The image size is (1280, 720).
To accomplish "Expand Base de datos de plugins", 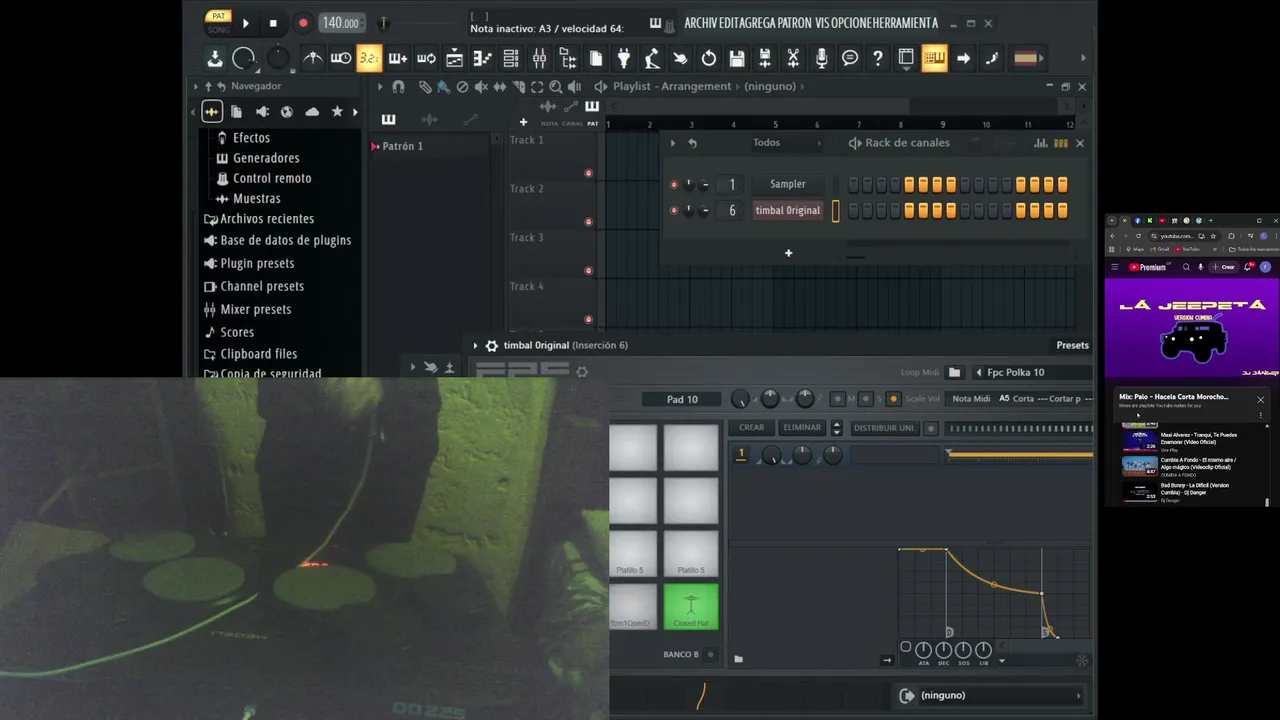I will tap(285, 240).
